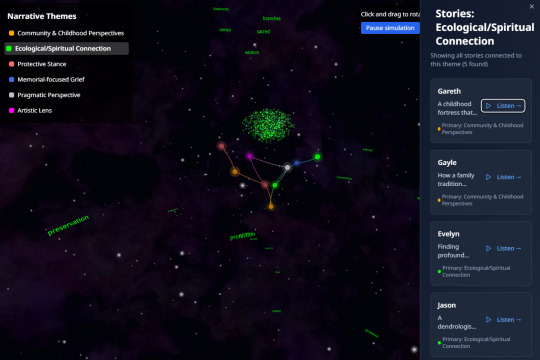Listen to Jason's story

click(x=503, y=320)
